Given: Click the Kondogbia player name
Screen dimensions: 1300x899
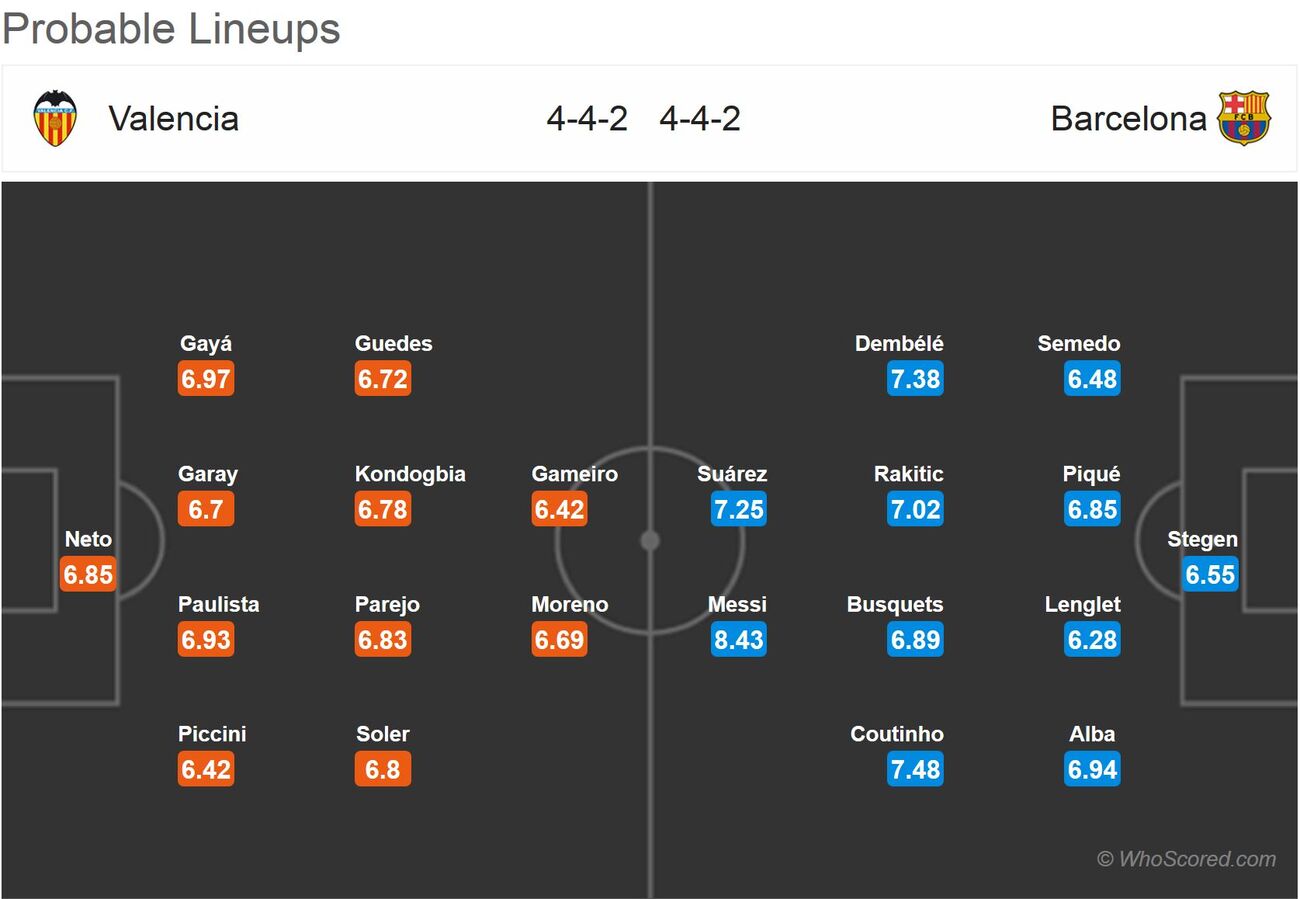Looking at the screenshot, I should point(410,474).
